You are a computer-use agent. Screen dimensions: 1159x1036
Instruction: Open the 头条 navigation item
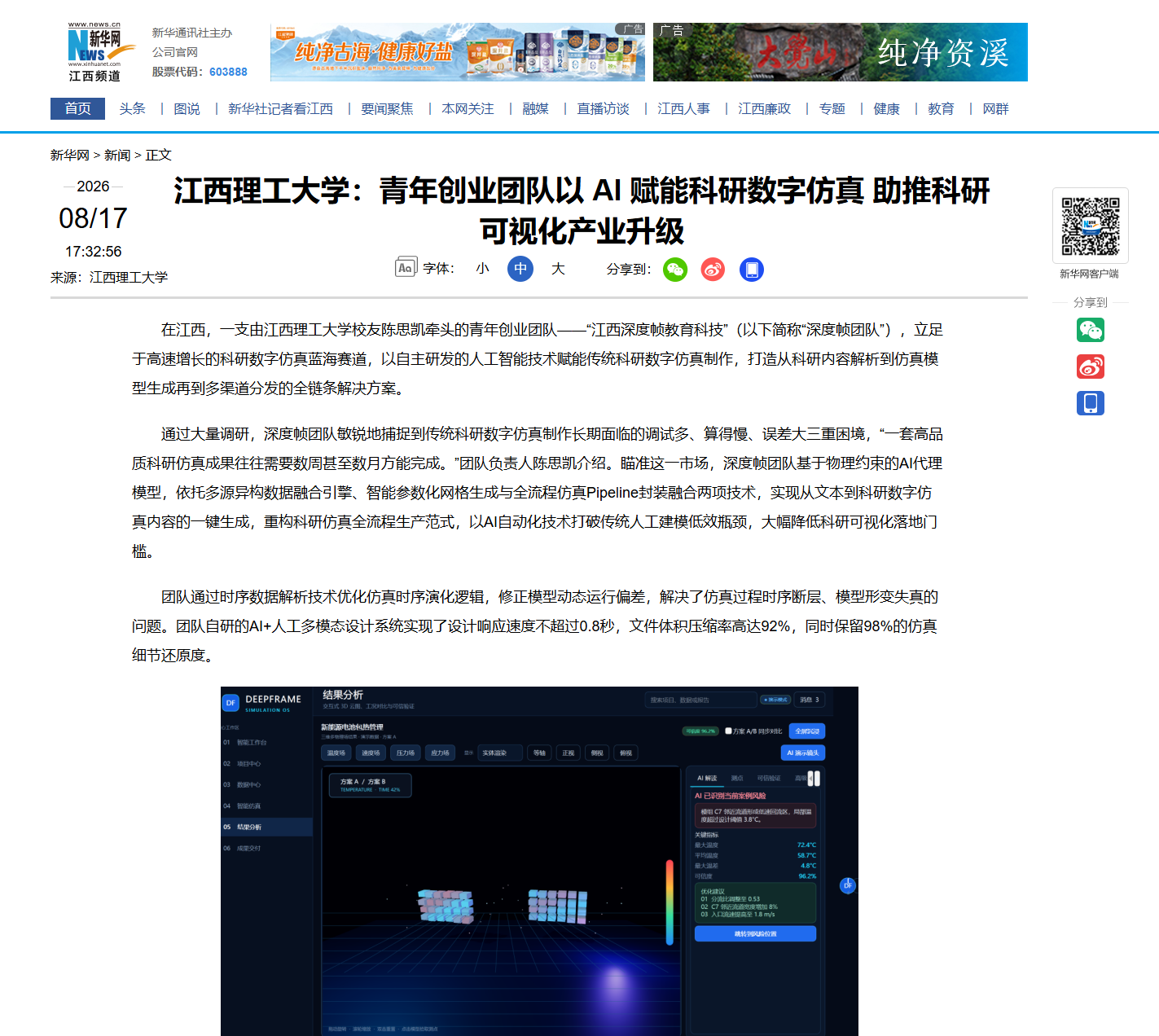pyautogui.click(x=132, y=108)
